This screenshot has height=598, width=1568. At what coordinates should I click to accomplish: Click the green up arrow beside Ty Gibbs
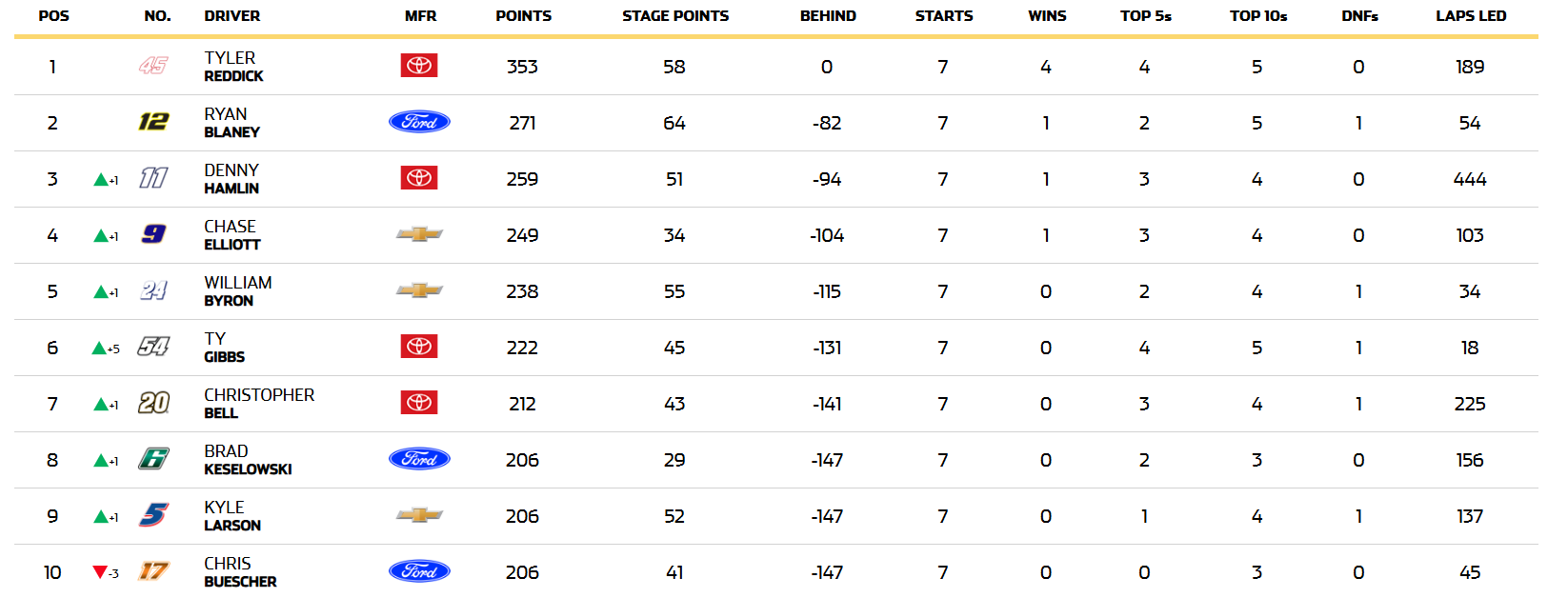click(x=99, y=349)
